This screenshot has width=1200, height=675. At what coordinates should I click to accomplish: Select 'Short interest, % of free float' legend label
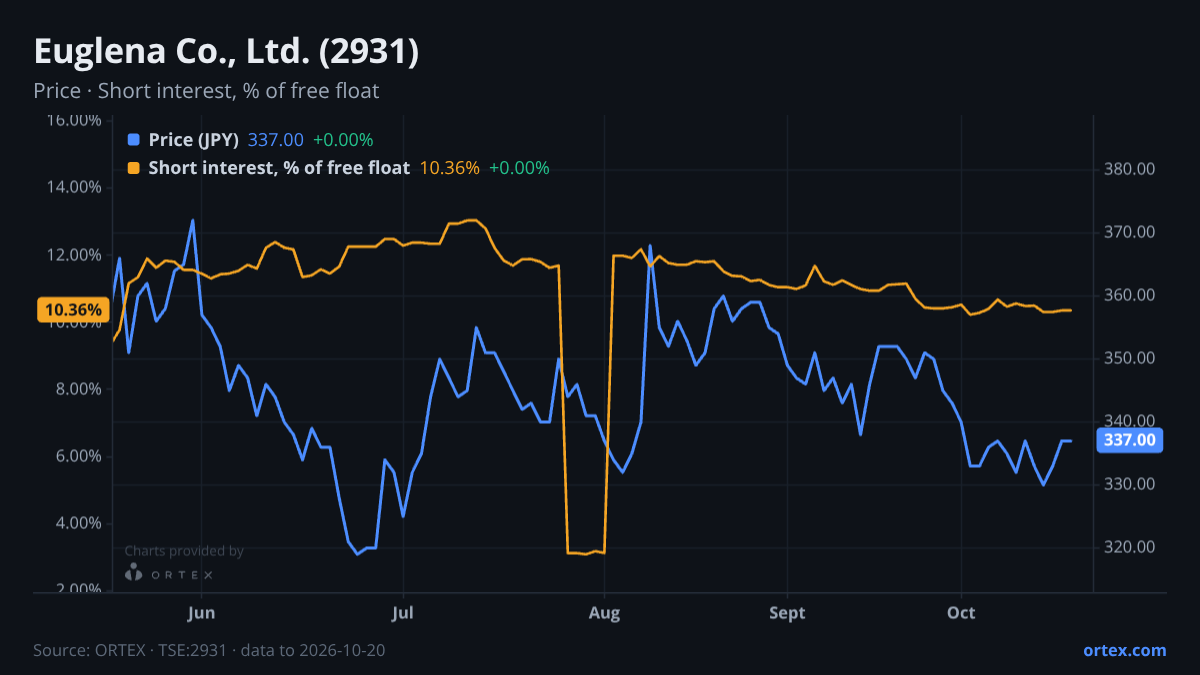[x=279, y=168]
